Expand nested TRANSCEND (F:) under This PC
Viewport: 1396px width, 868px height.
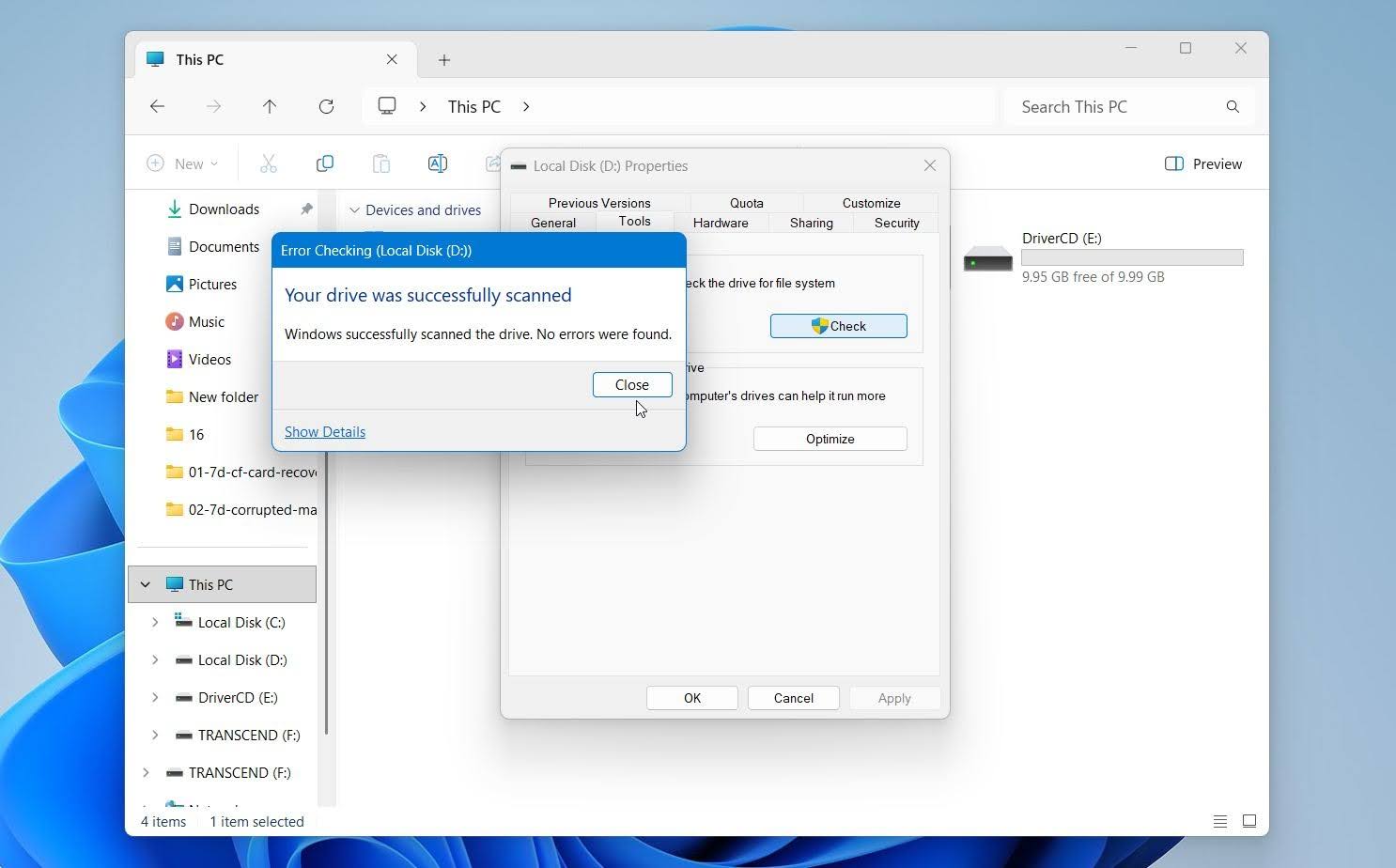(155, 735)
